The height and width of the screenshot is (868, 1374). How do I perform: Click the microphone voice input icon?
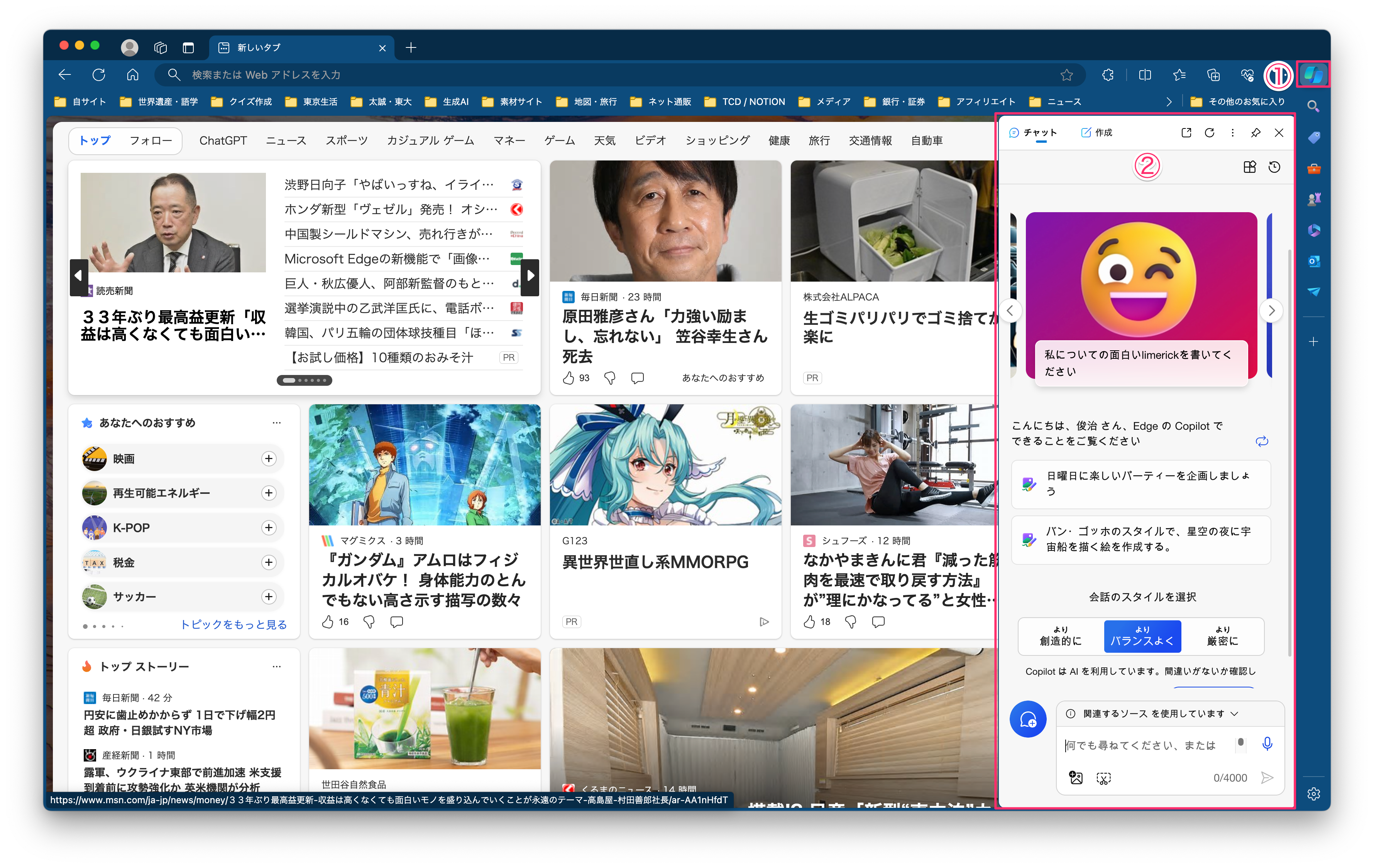pos(1267,744)
